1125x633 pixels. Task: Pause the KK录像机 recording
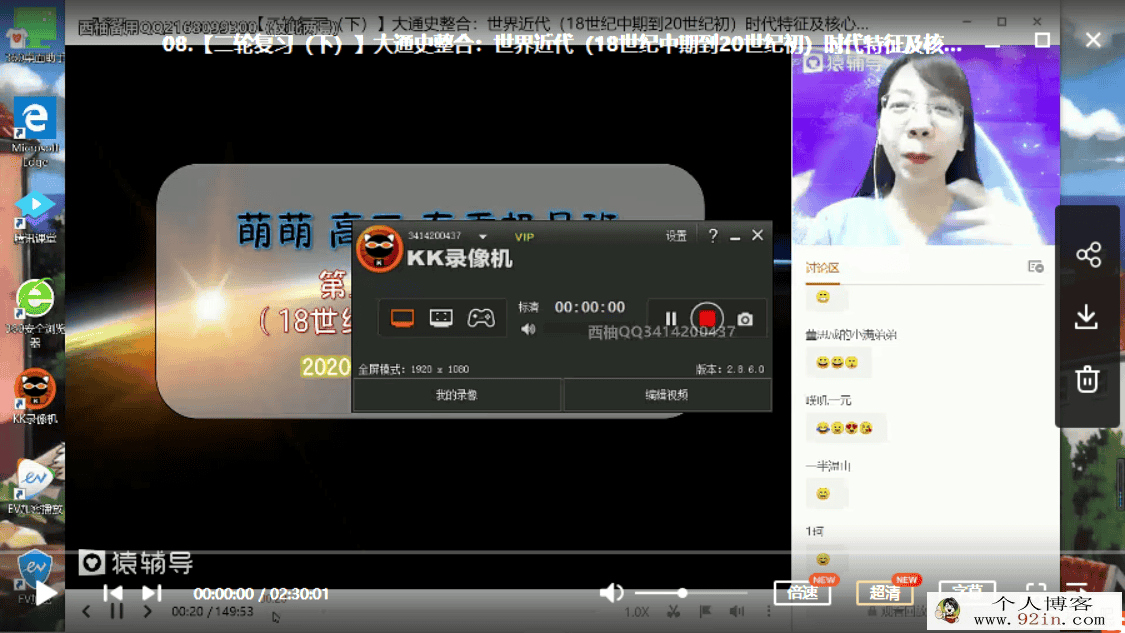point(671,319)
